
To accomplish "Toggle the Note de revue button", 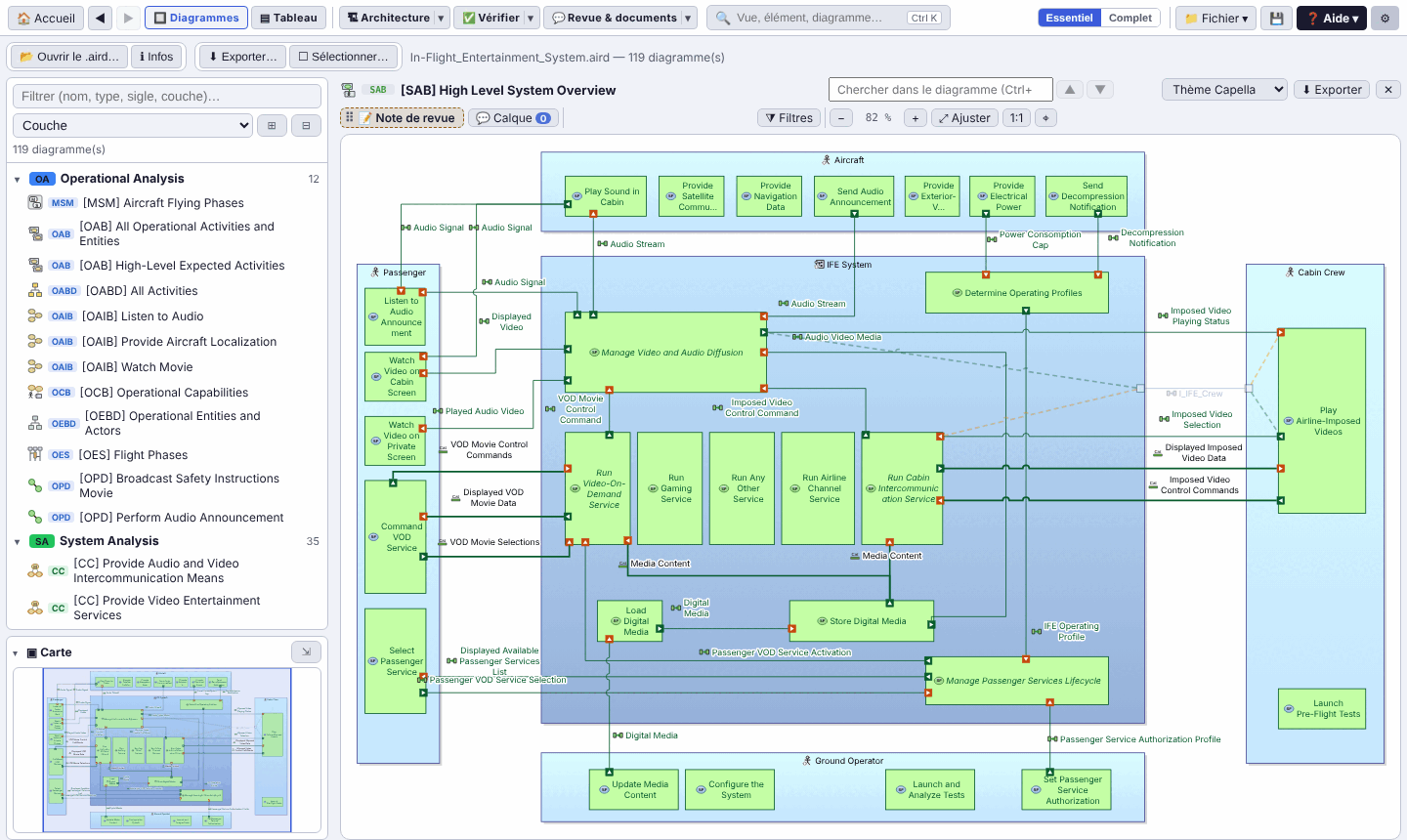I will pos(403,118).
